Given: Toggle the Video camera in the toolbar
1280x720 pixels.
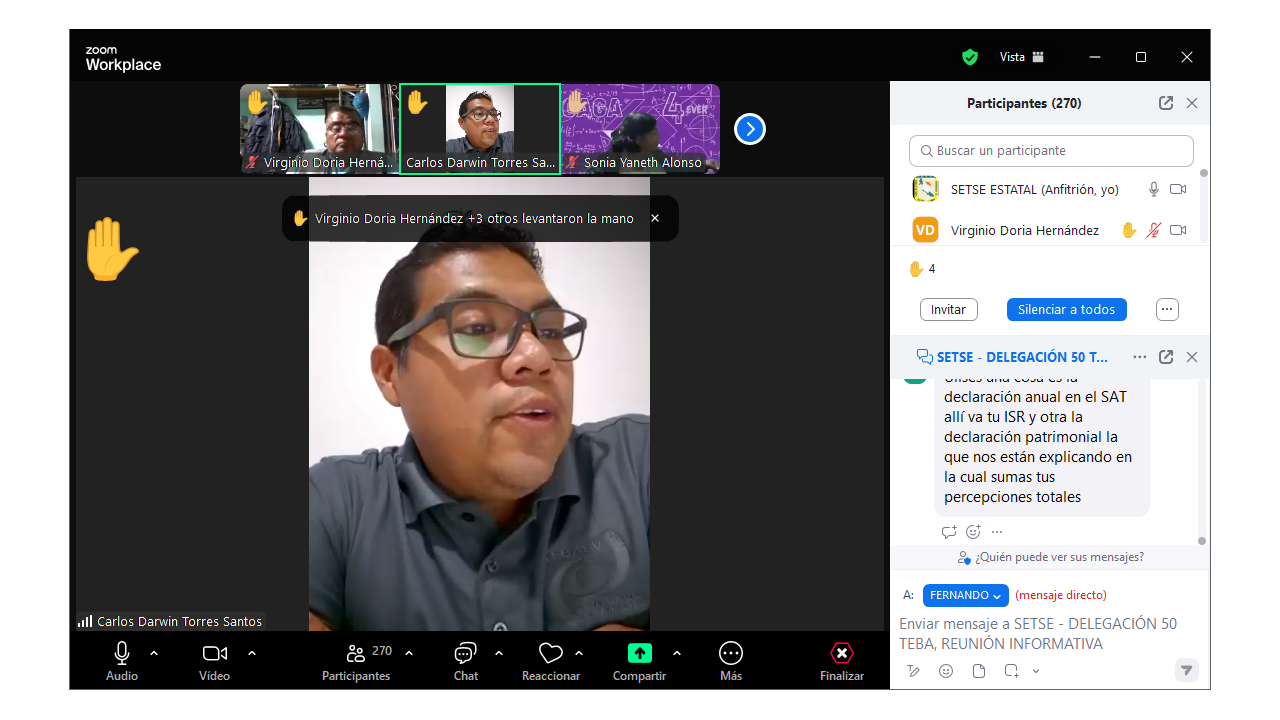Looking at the screenshot, I should pyautogui.click(x=214, y=654).
